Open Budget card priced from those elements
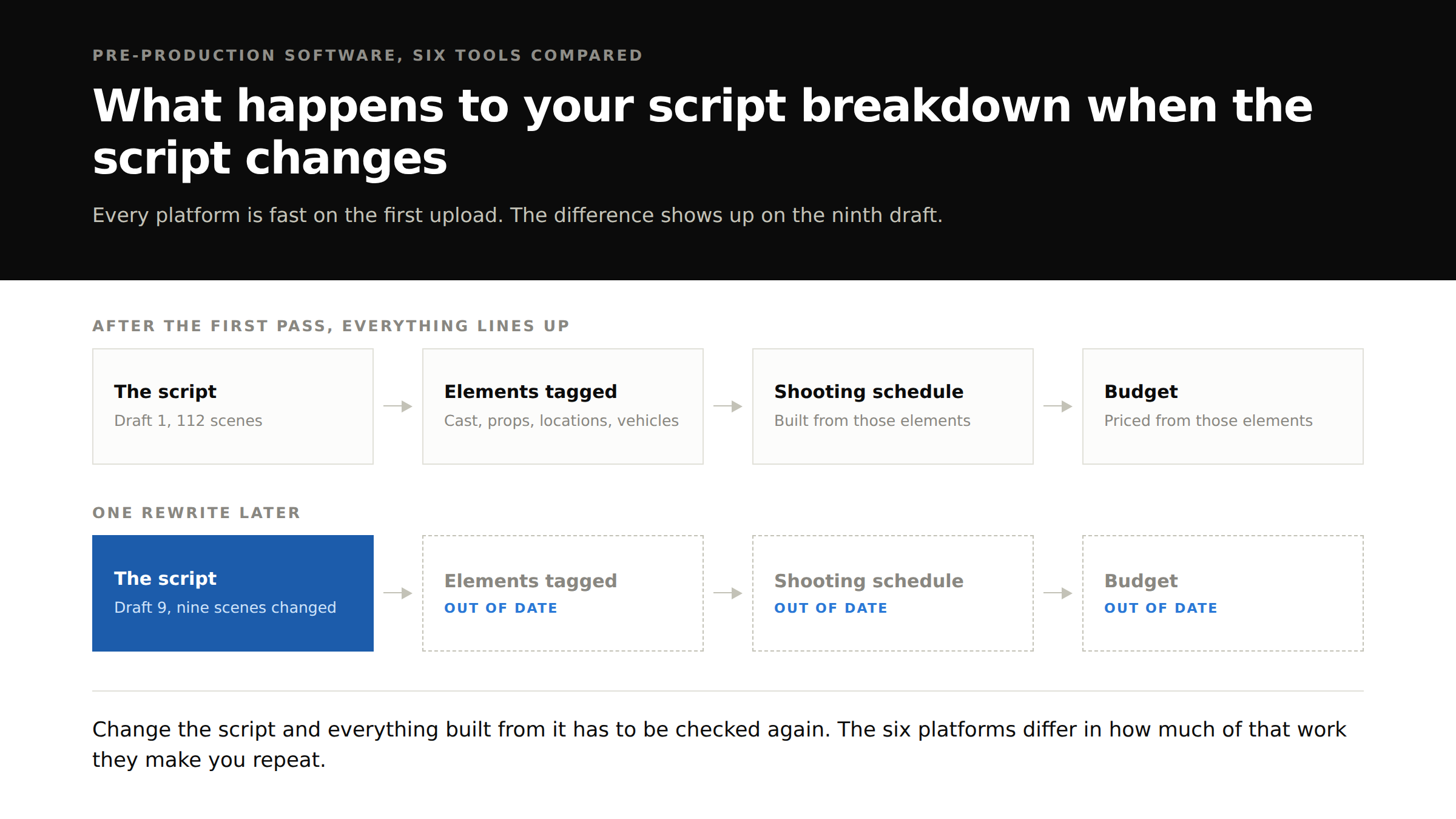The height and width of the screenshot is (819, 1456). click(1223, 406)
